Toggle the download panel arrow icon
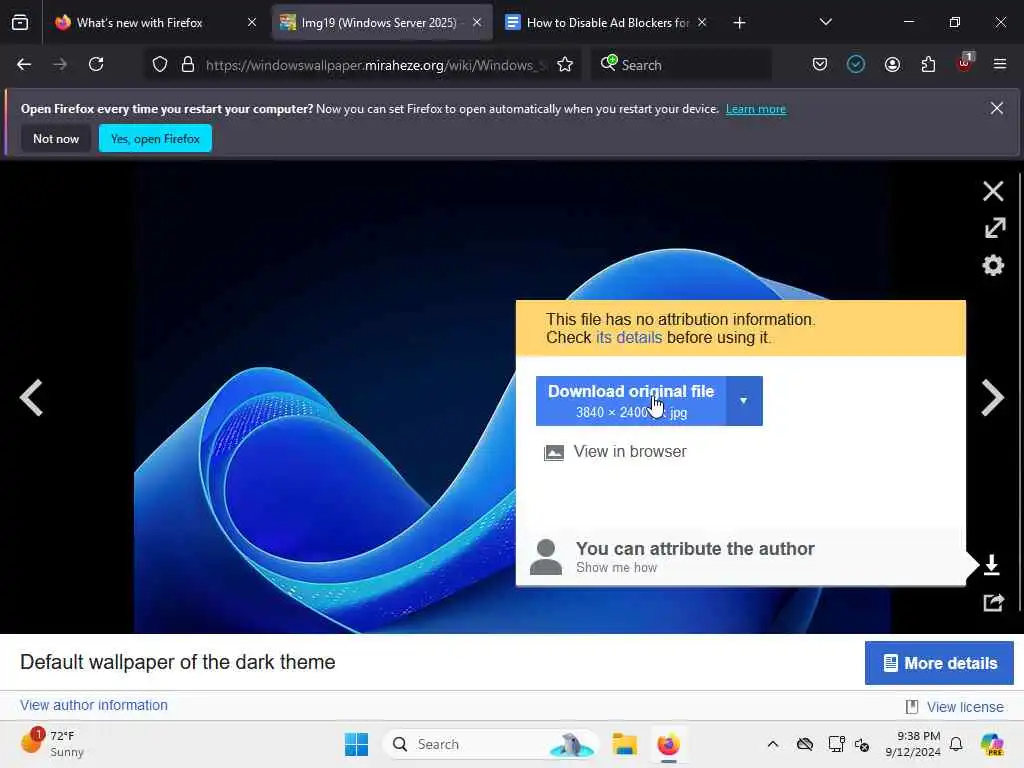Image resolution: width=1024 pixels, height=768 pixels. pyautogui.click(x=991, y=565)
